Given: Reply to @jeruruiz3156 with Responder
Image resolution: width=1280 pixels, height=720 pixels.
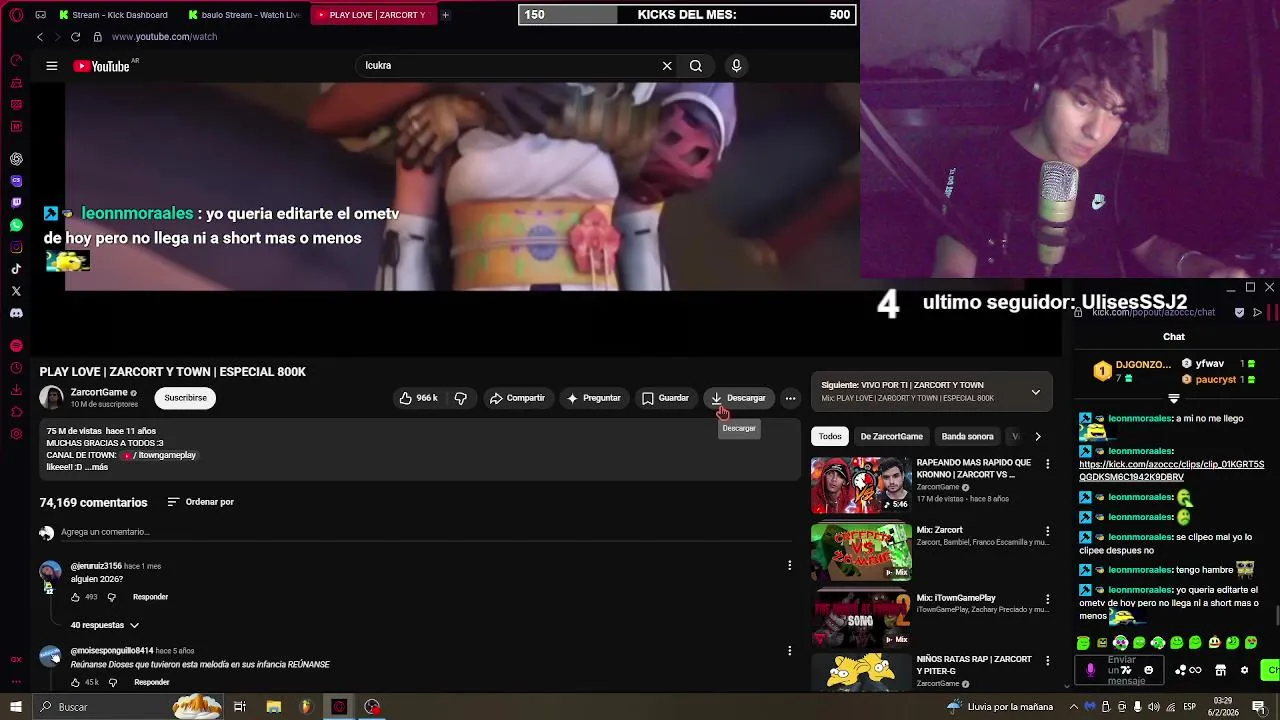Looking at the screenshot, I should pos(150,597).
